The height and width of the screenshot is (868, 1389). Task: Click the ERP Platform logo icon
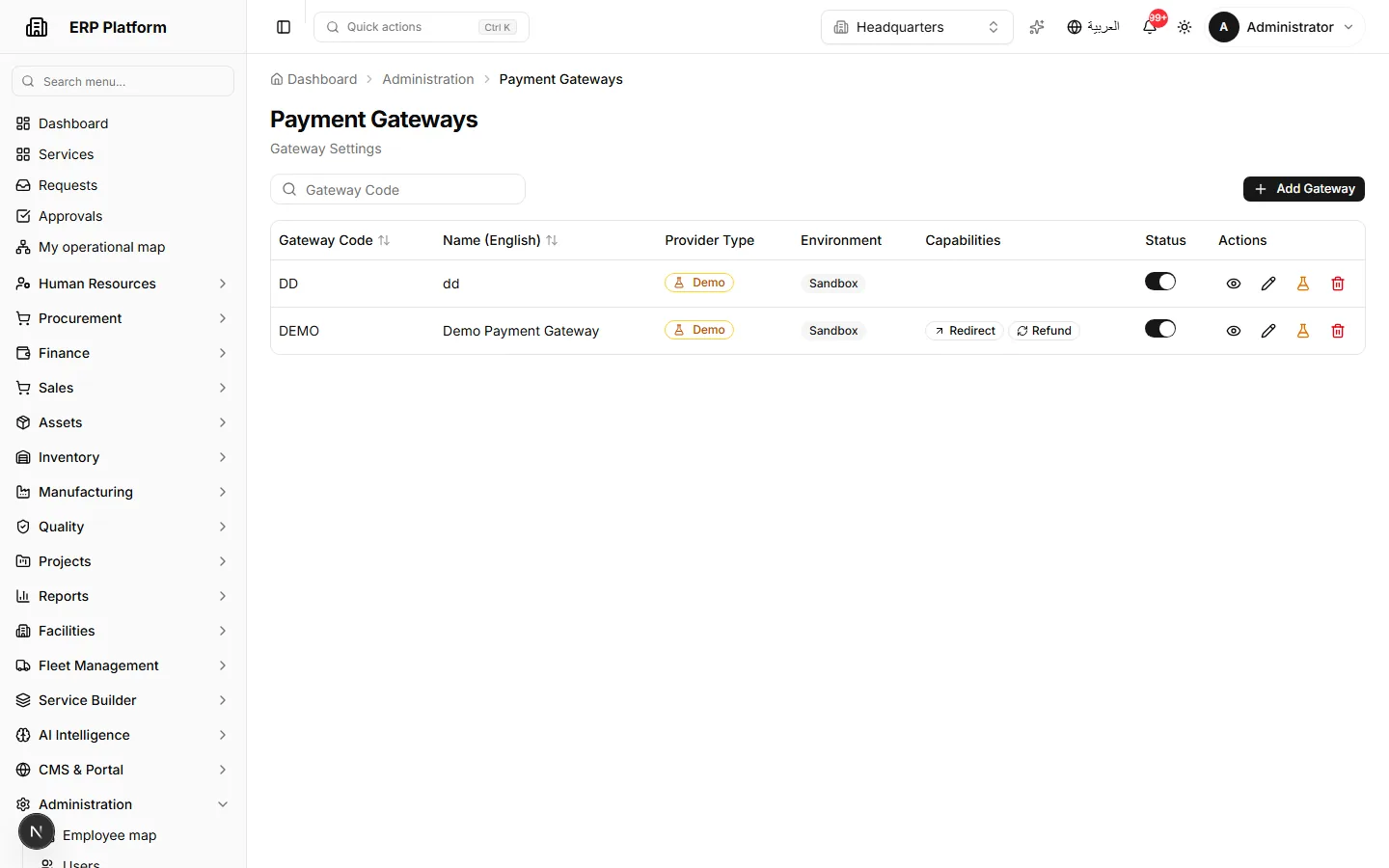(x=37, y=27)
